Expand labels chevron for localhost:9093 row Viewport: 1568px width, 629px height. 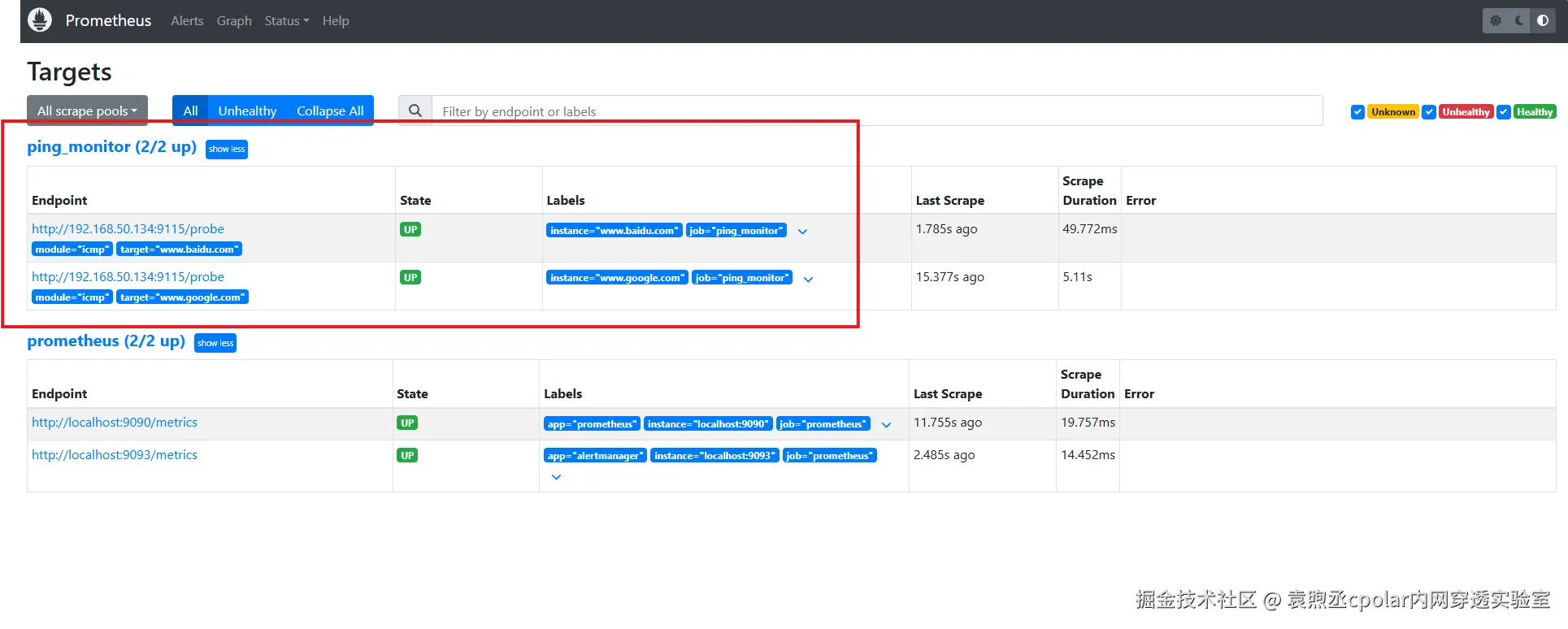tap(556, 477)
